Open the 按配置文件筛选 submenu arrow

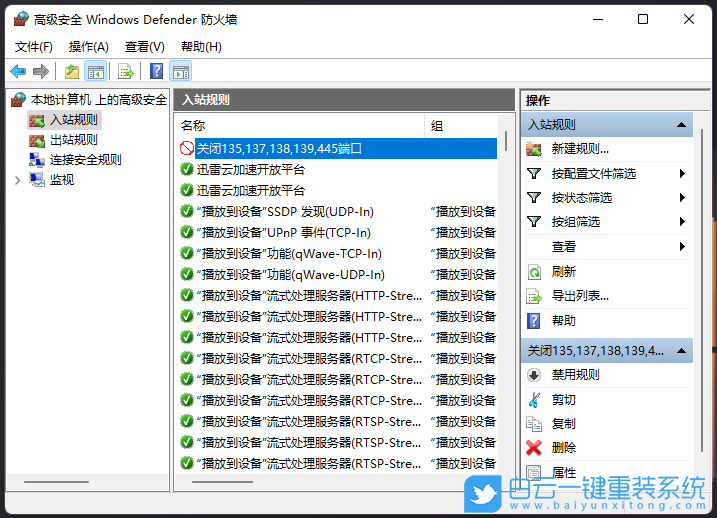coord(682,174)
